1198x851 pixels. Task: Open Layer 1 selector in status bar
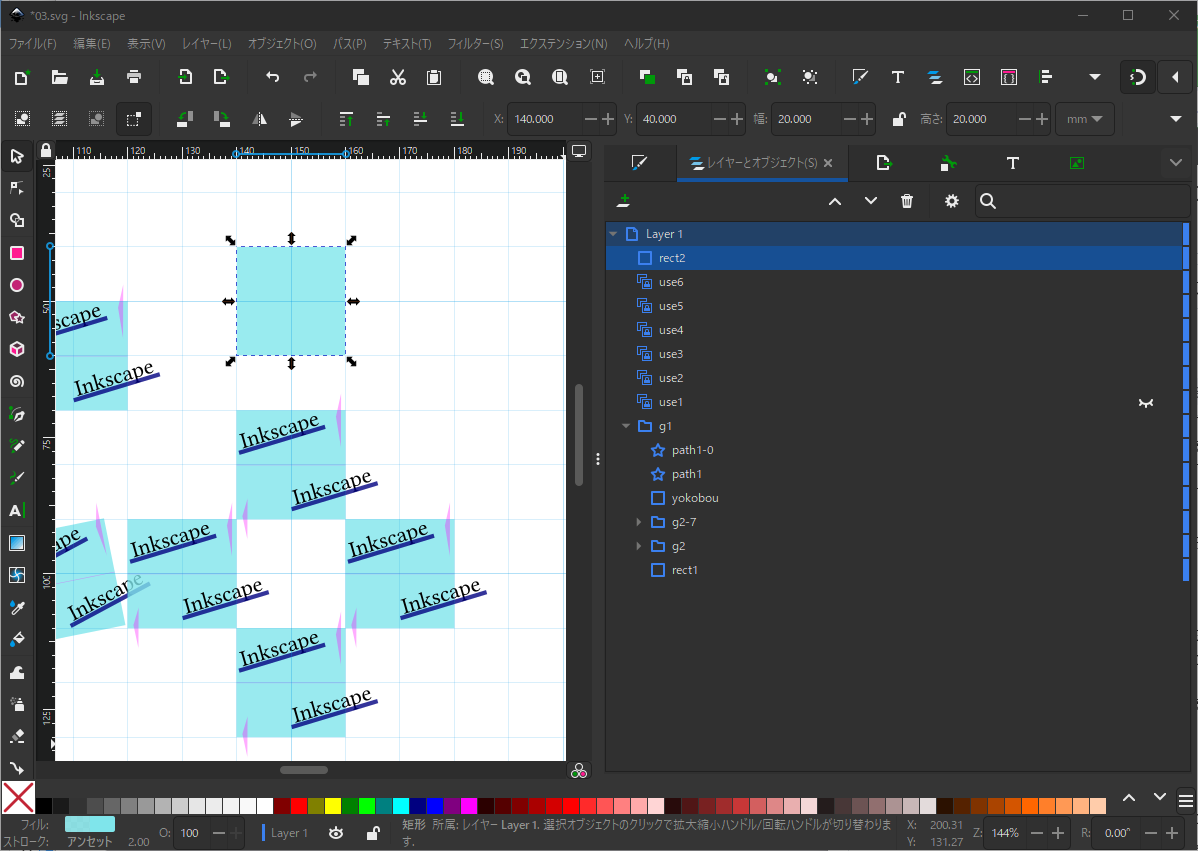point(289,833)
